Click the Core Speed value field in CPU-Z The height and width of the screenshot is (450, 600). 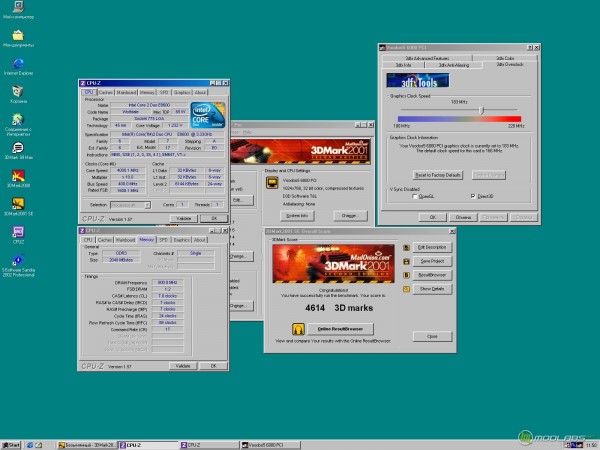coord(128,170)
